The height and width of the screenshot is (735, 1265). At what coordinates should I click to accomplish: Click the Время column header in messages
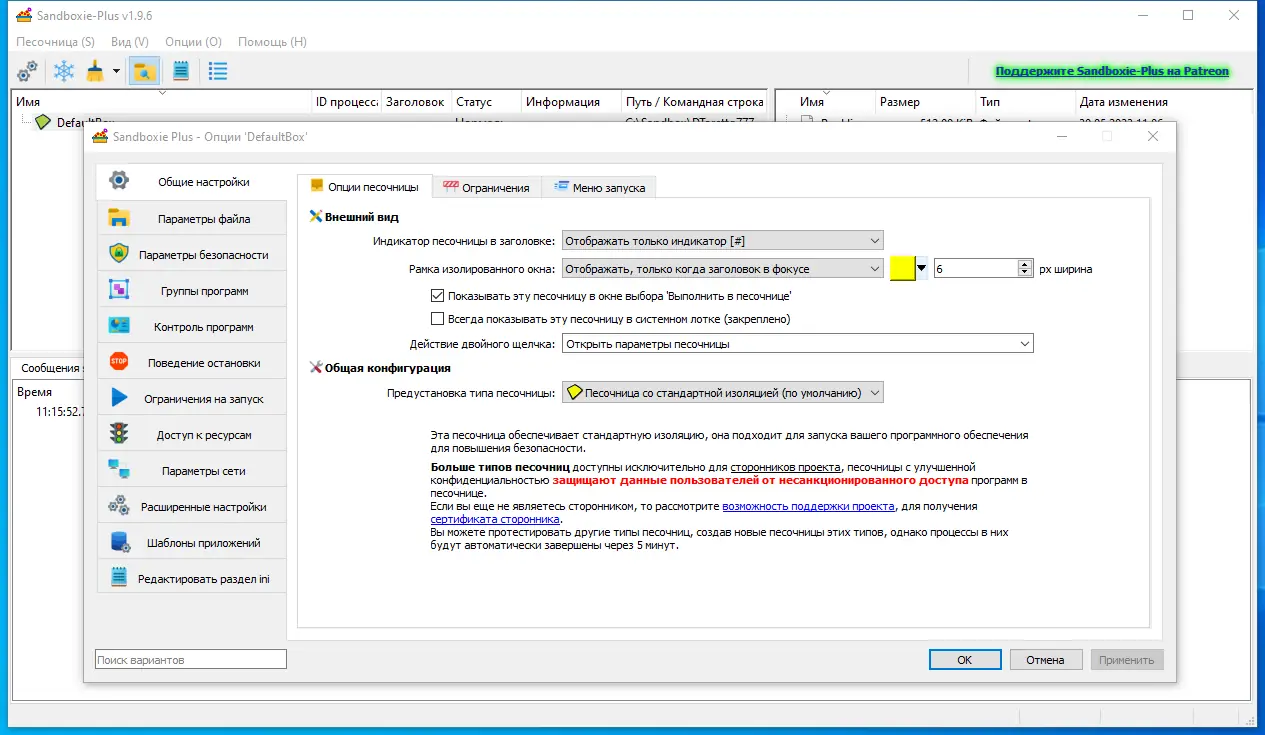[x=48, y=392]
